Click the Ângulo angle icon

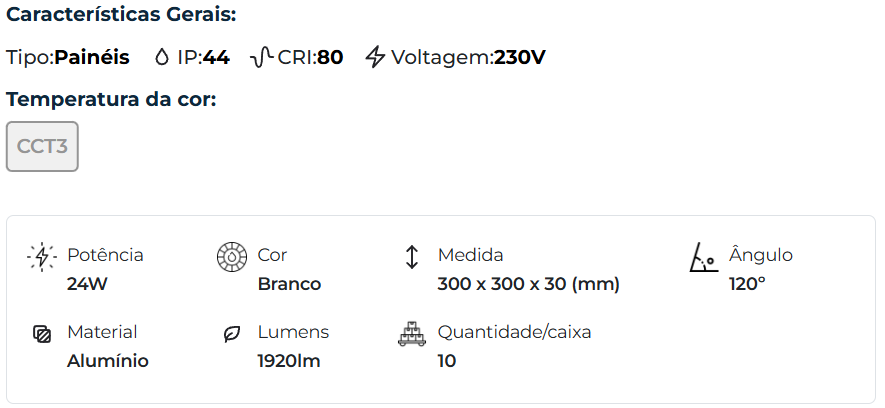704,257
